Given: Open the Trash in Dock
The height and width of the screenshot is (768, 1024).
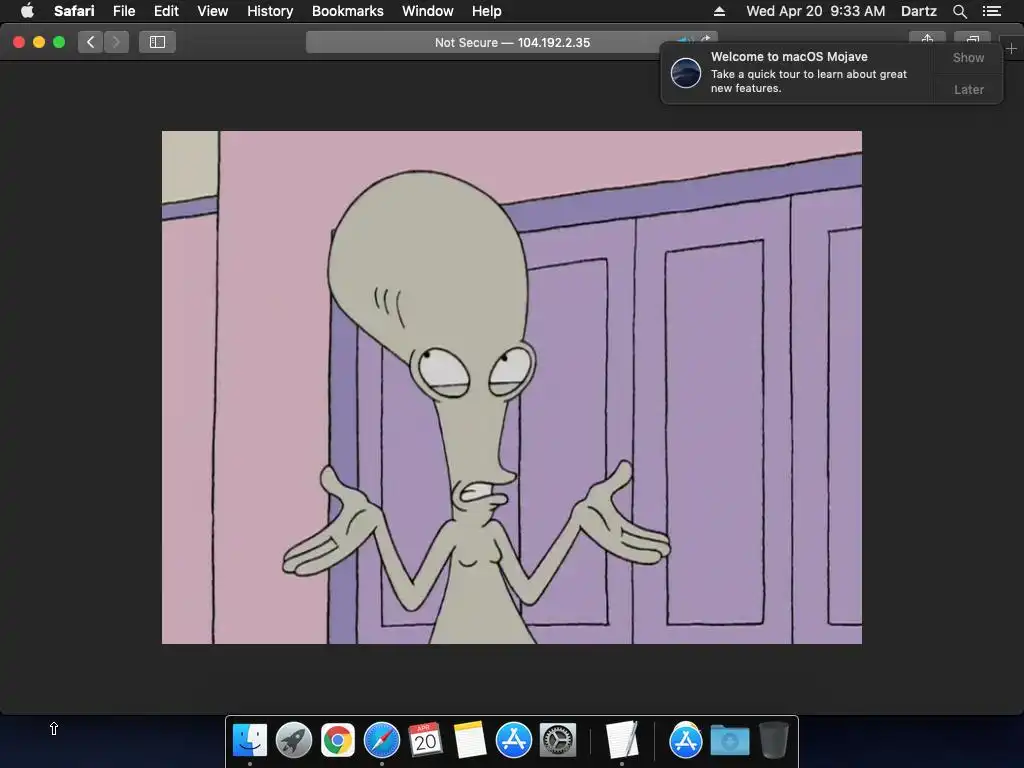Looking at the screenshot, I should (x=773, y=741).
